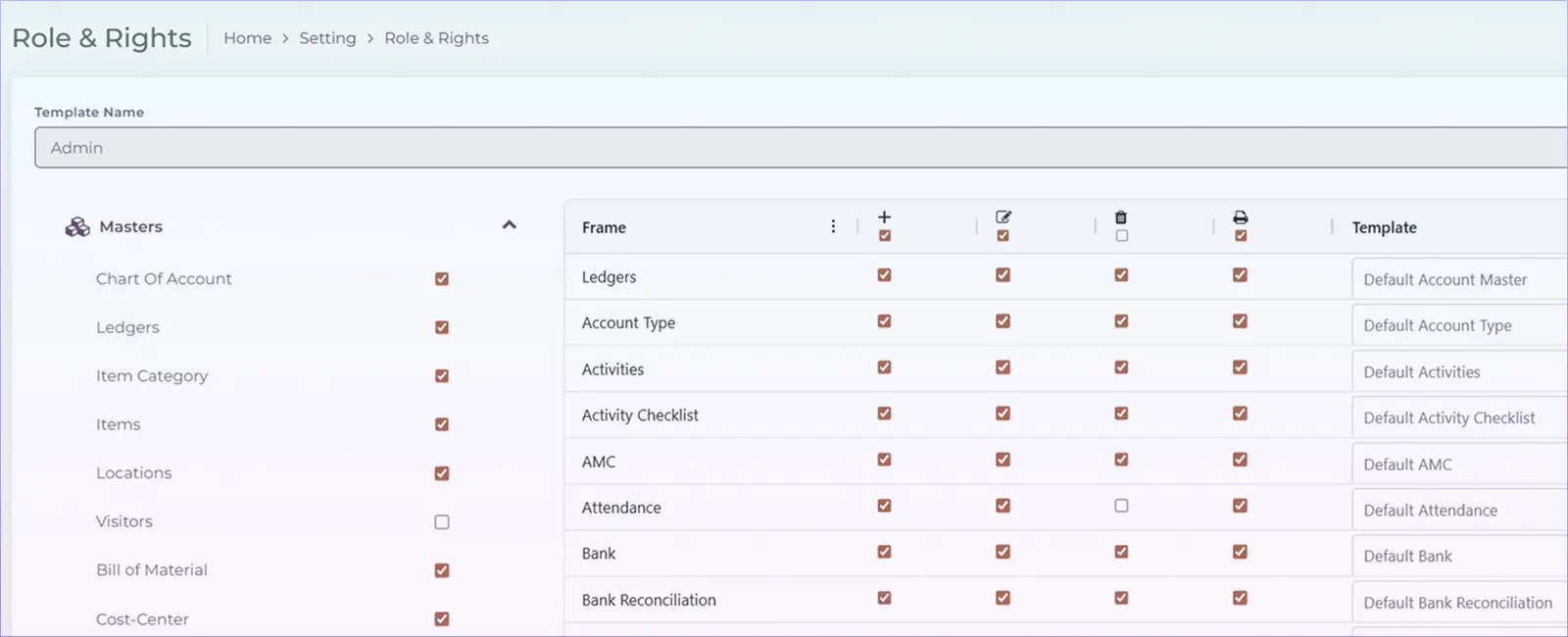1568x637 pixels.
Task: Select Chart Of Account in Masters list
Action: point(164,279)
